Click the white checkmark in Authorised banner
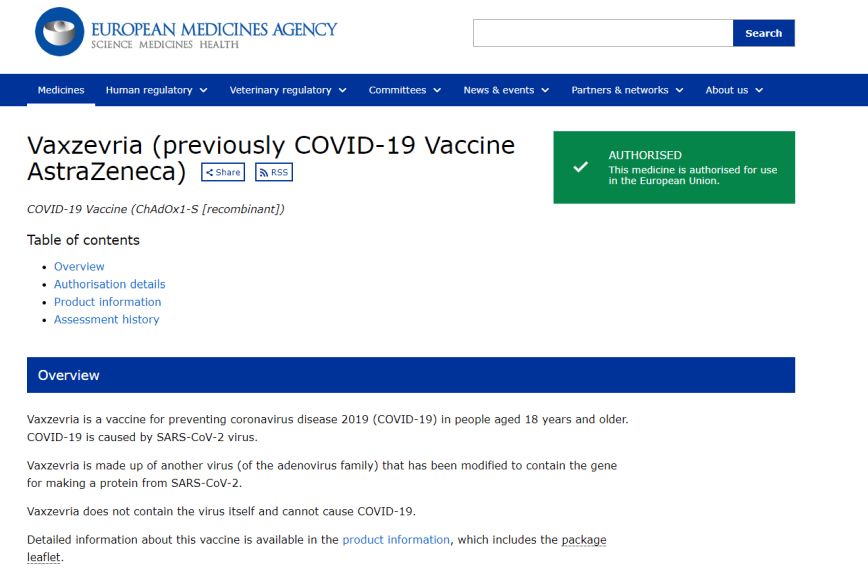Image resolution: width=868 pixels, height=576 pixels. pyautogui.click(x=580, y=167)
